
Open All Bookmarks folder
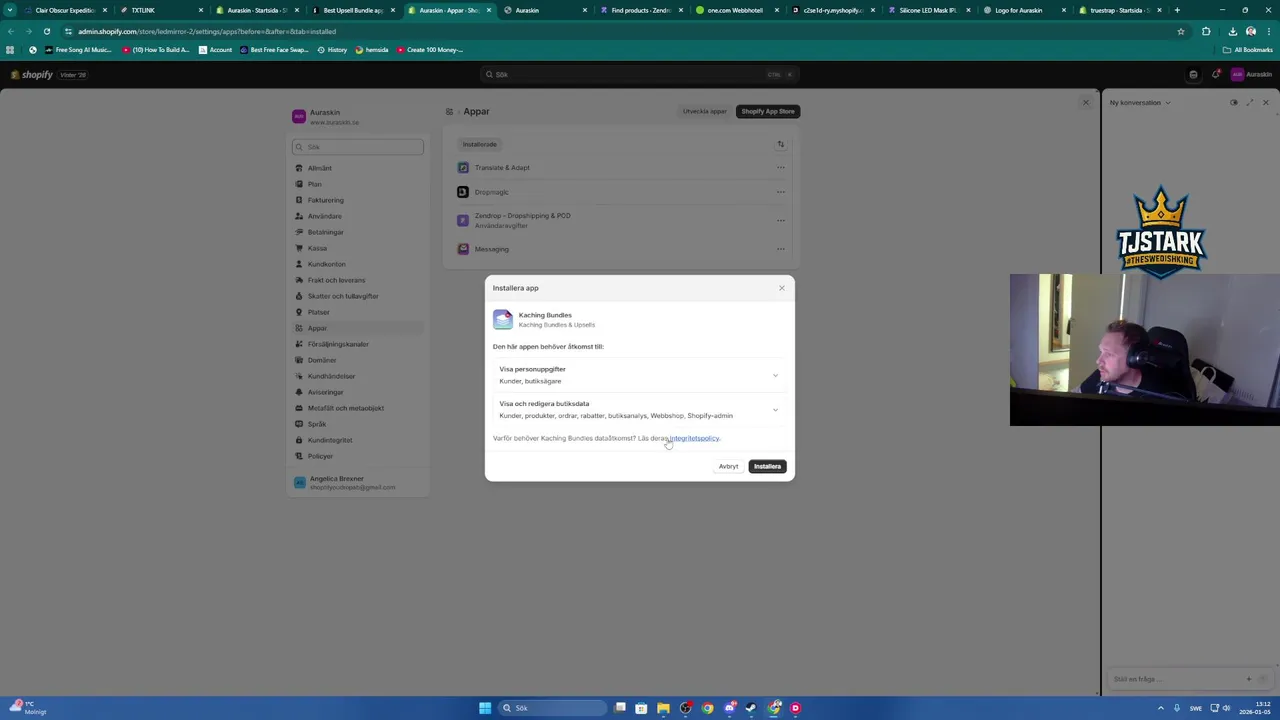pos(1248,50)
